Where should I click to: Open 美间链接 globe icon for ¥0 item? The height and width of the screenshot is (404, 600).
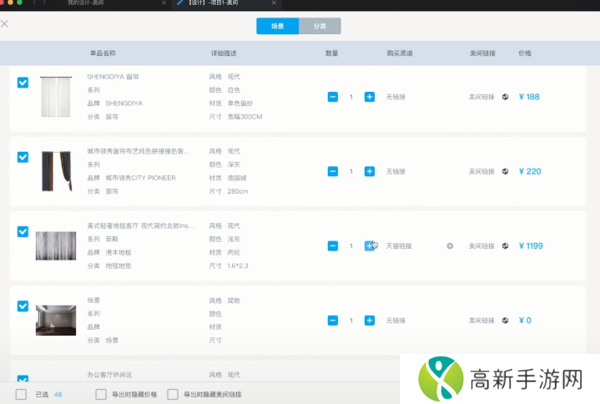[x=505, y=321]
